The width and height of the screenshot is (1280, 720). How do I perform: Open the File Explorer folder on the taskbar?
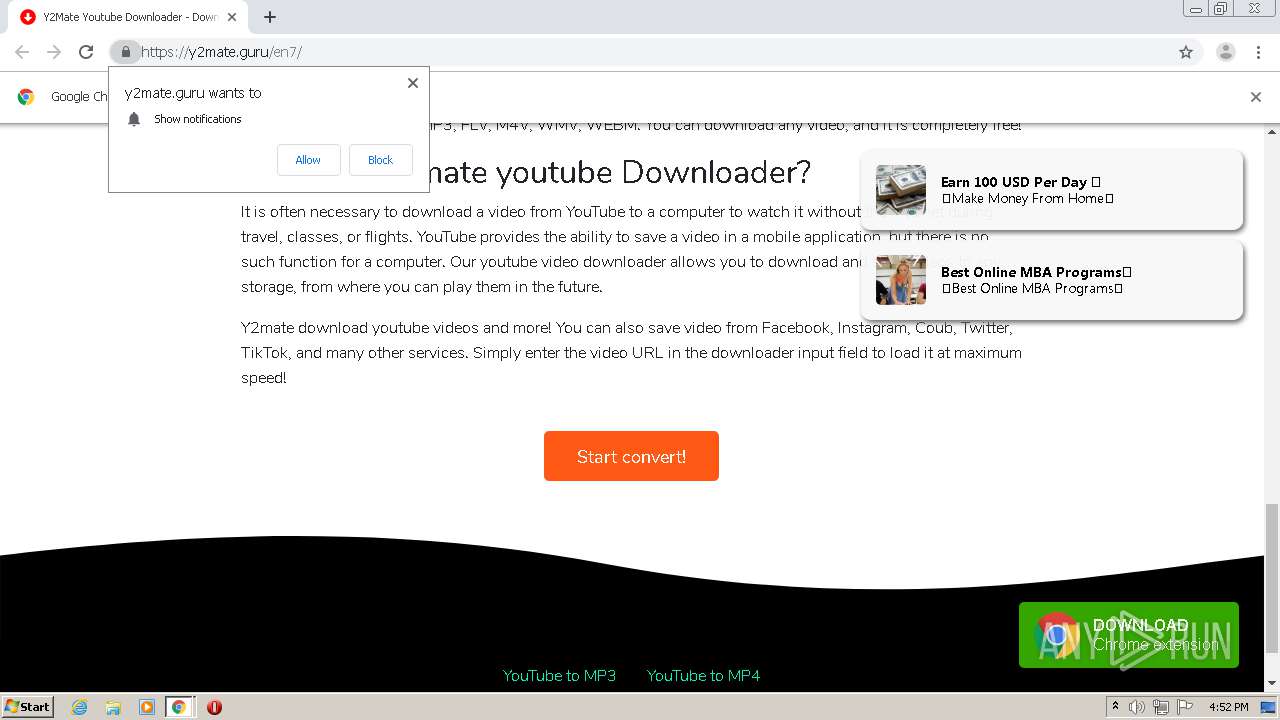[113, 707]
